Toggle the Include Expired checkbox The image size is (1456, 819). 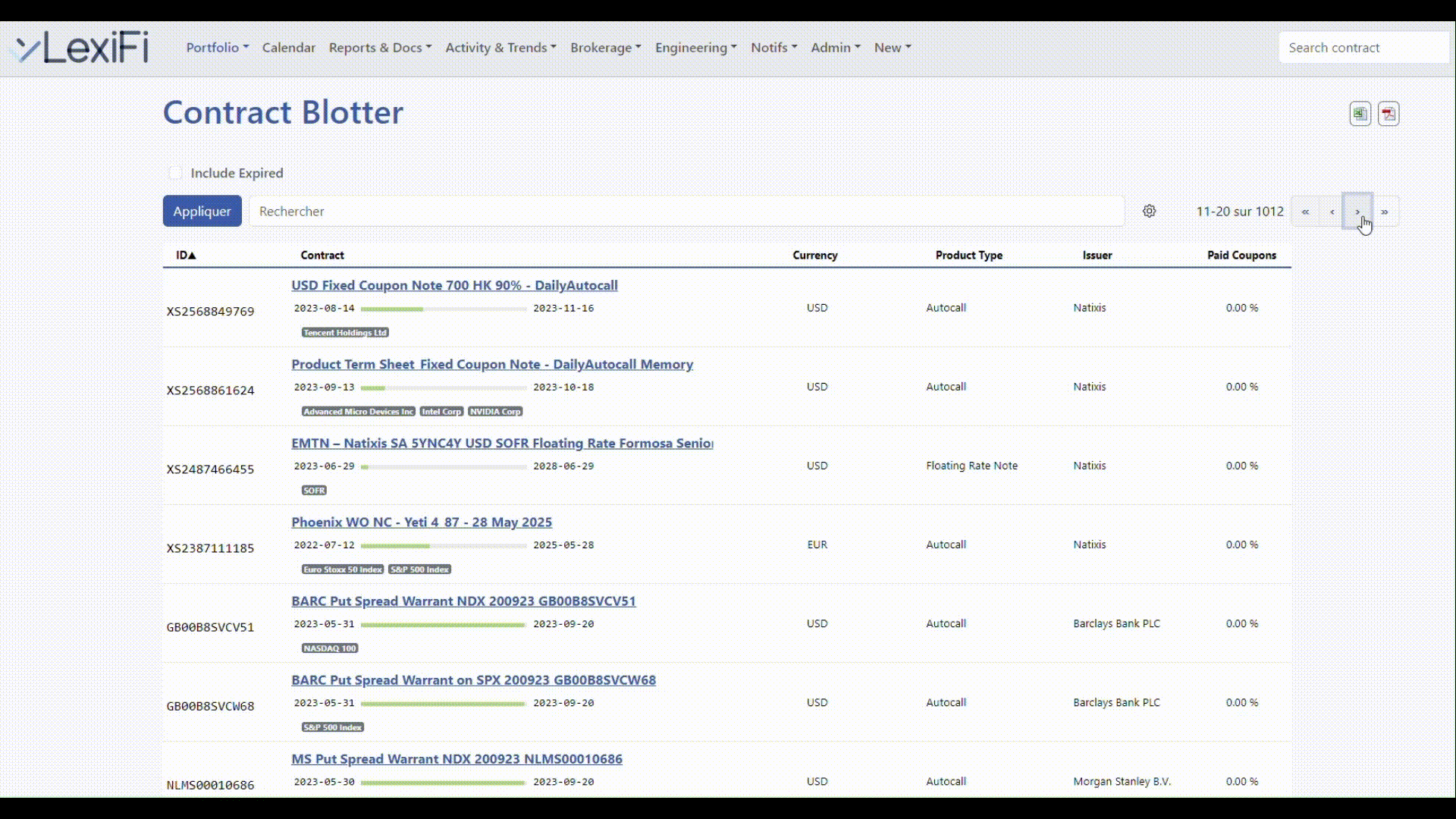[175, 173]
